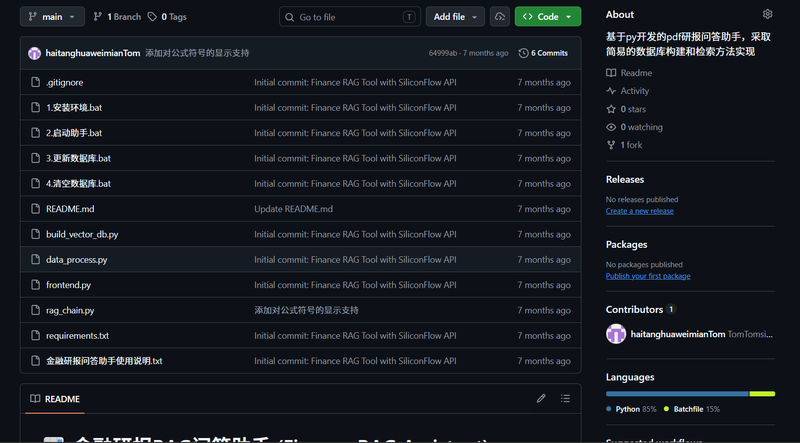This screenshot has width=800, height=443.
Task: Open README.md file
Action: (x=70, y=209)
